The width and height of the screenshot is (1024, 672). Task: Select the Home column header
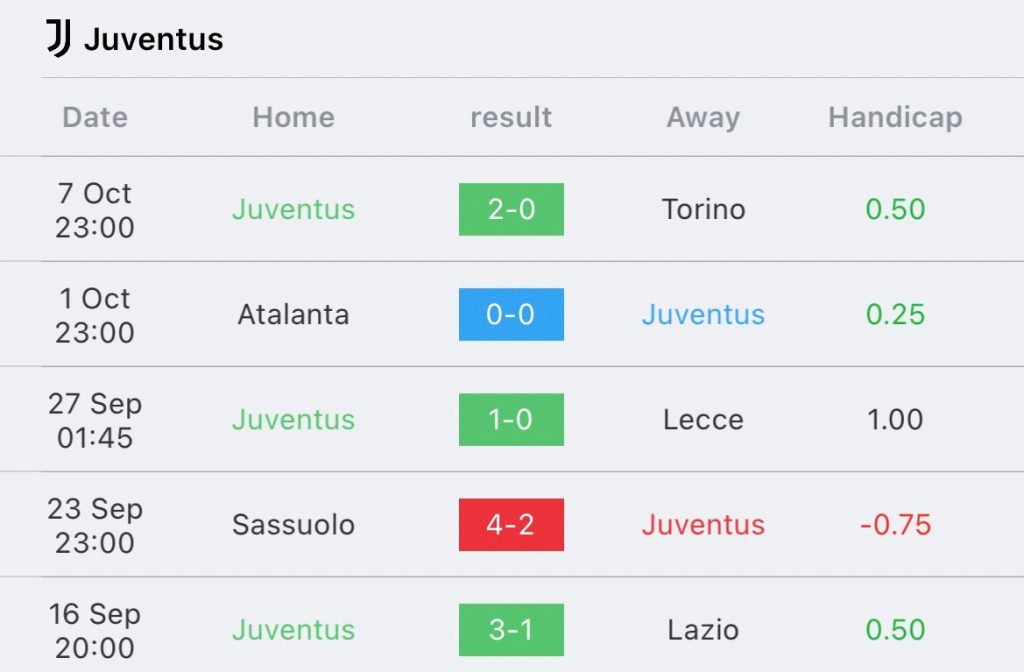click(x=293, y=118)
